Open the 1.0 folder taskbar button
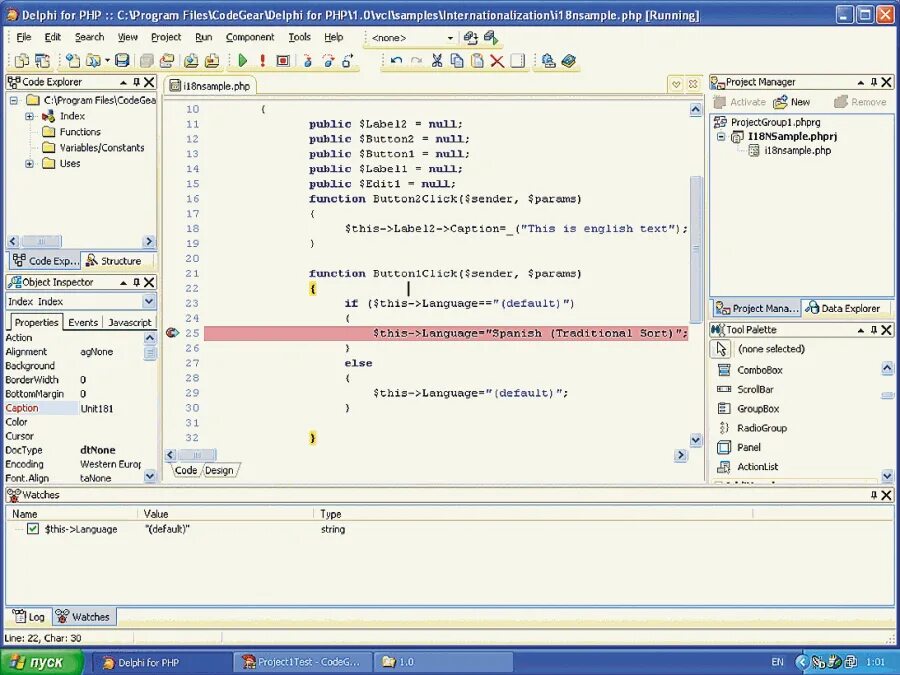The height and width of the screenshot is (675, 900). (x=442, y=662)
